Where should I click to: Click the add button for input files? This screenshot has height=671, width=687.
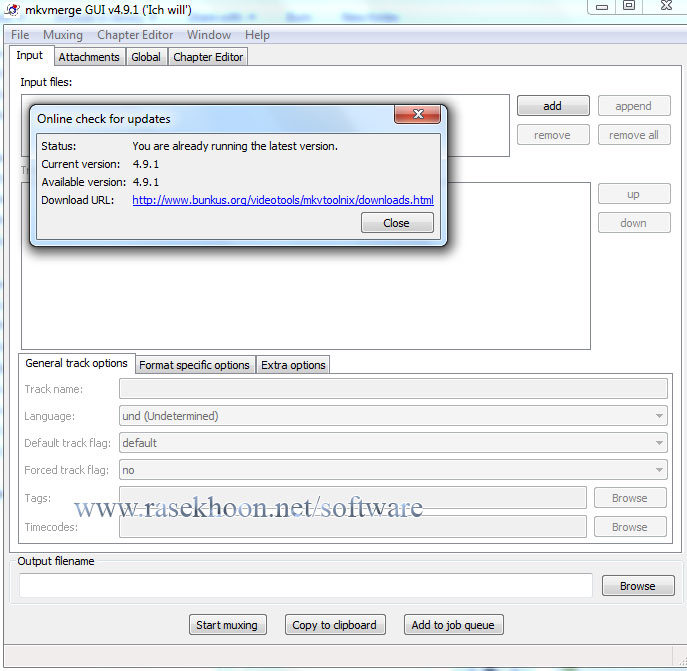[x=552, y=106]
